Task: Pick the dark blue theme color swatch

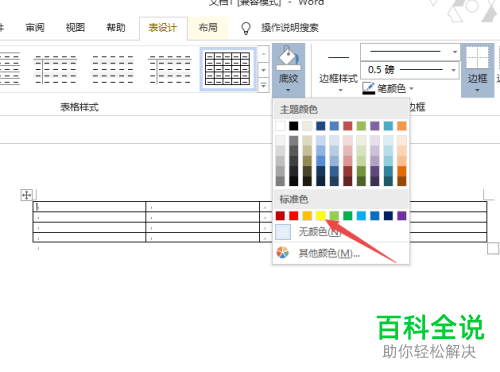Action: coord(321,126)
